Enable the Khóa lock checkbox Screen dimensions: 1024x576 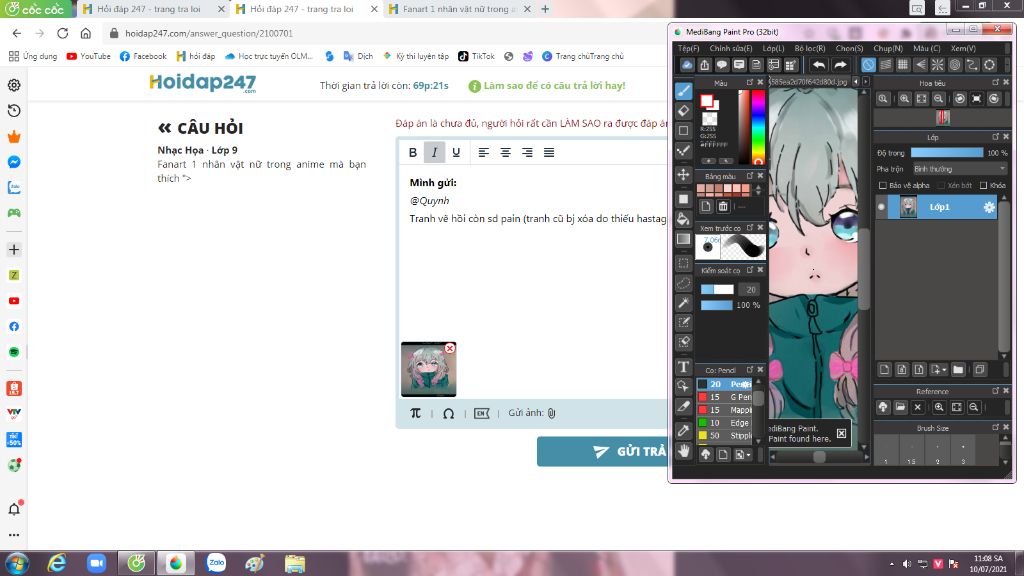pyautogui.click(x=984, y=185)
